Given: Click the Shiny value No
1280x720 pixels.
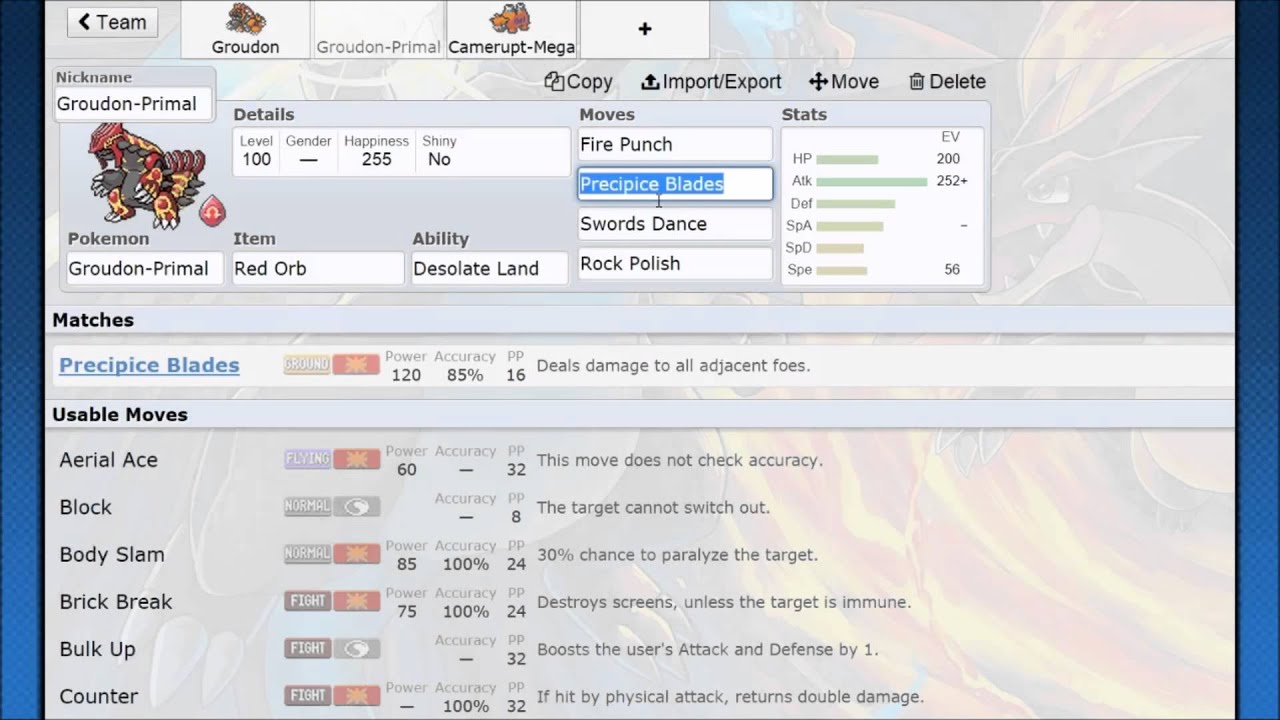Looking at the screenshot, I should [x=439, y=160].
